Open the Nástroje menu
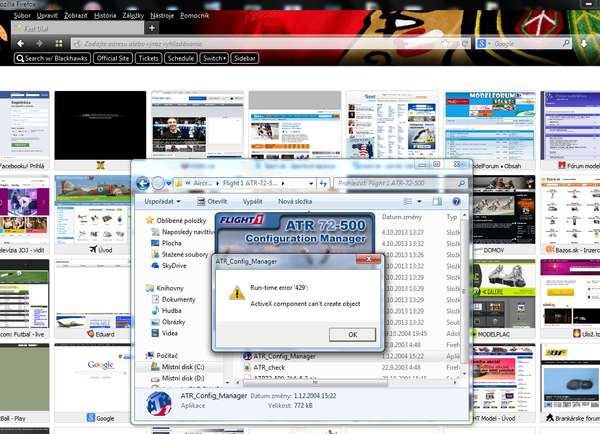600x434 pixels. tap(162, 16)
